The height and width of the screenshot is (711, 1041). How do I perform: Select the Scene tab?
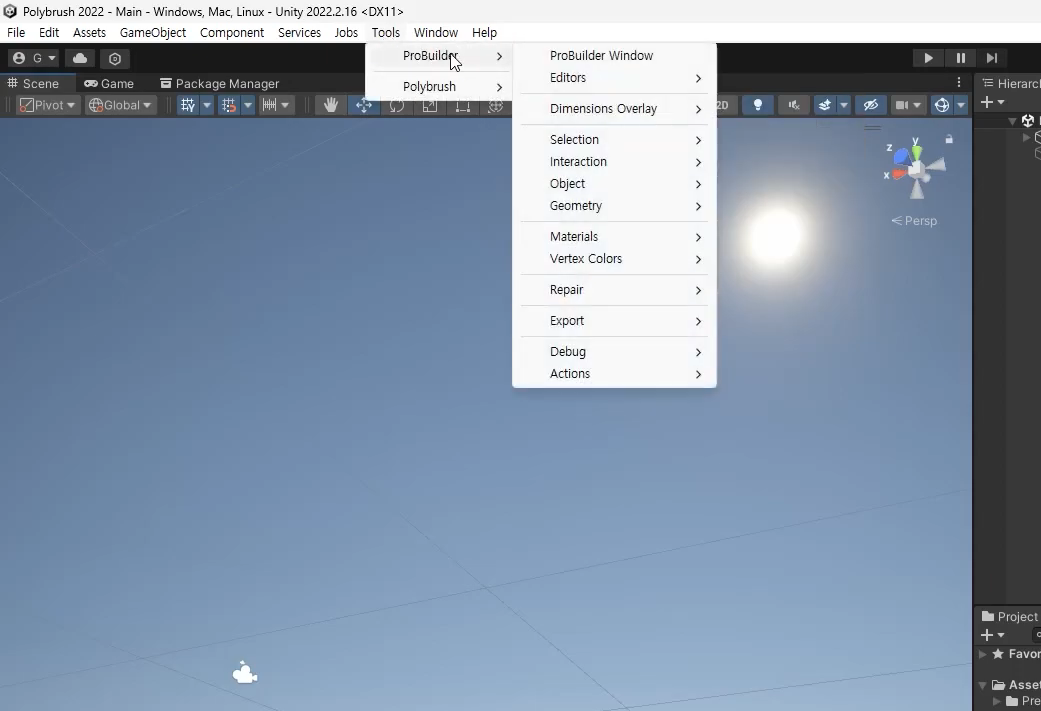(33, 83)
